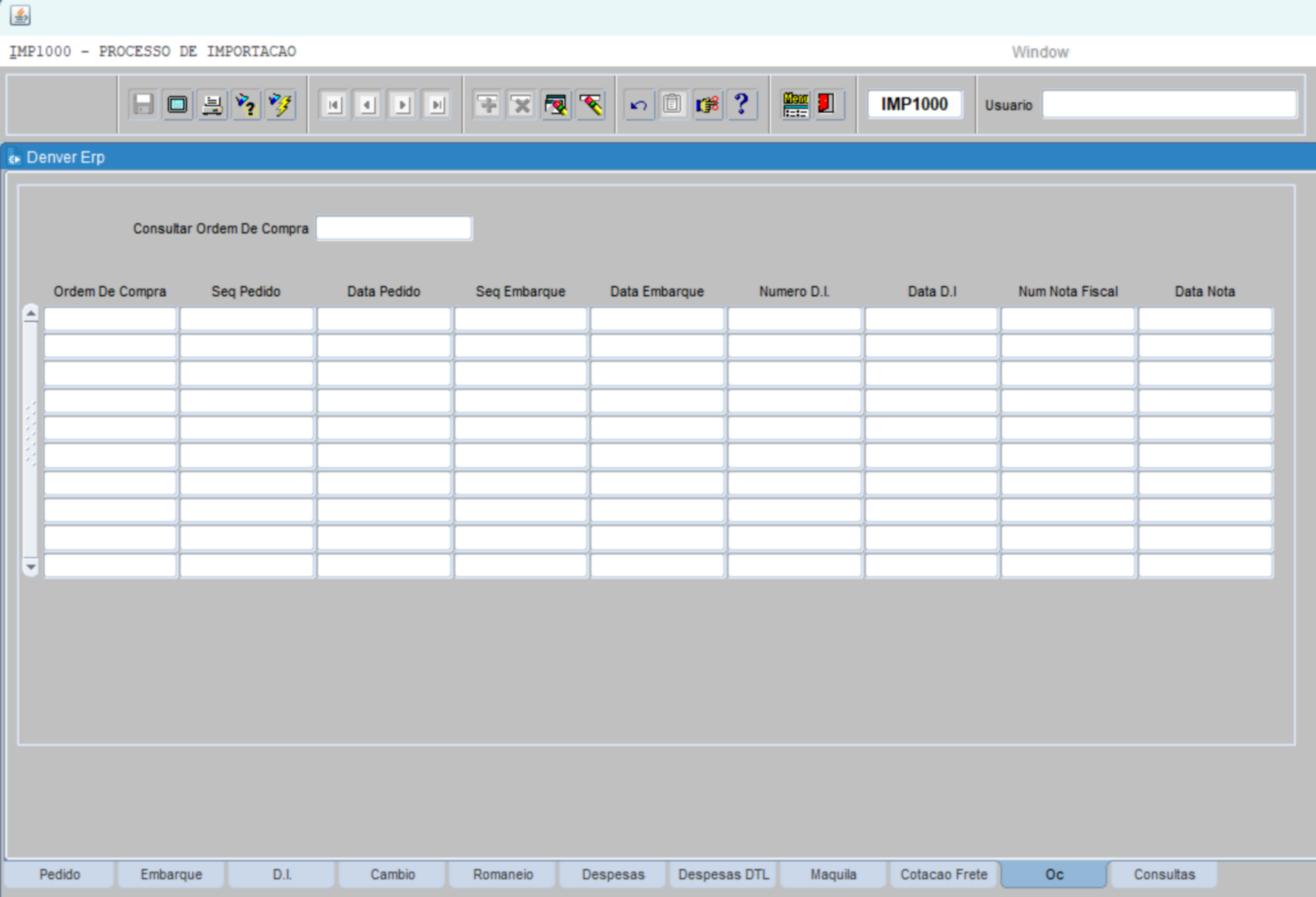Open the Consultas tab
The image size is (1316, 897).
pyautogui.click(x=1164, y=874)
